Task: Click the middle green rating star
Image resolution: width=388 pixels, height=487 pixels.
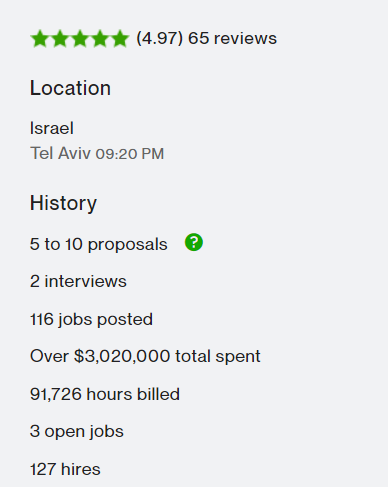Action: tap(80, 38)
